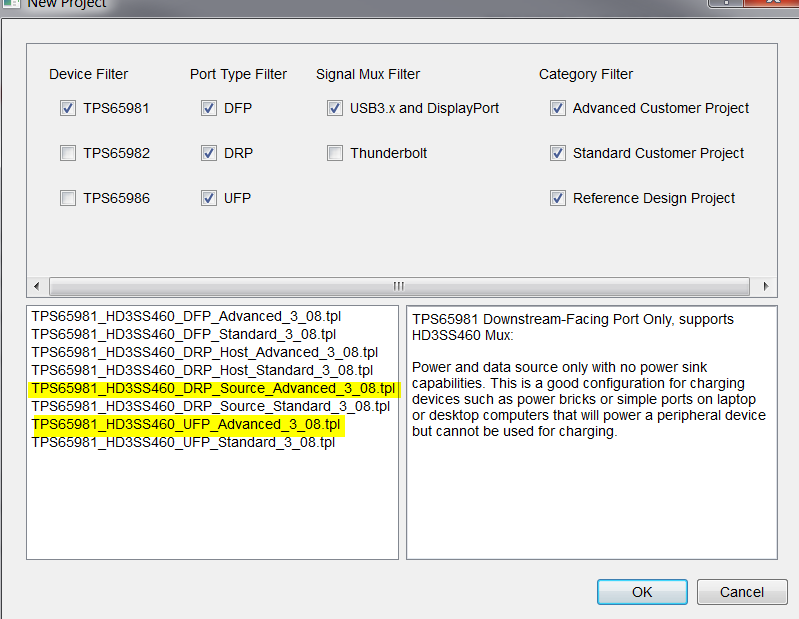Click the filter panel's right scroll arrow

pyautogui.click(x=768, y=285)
